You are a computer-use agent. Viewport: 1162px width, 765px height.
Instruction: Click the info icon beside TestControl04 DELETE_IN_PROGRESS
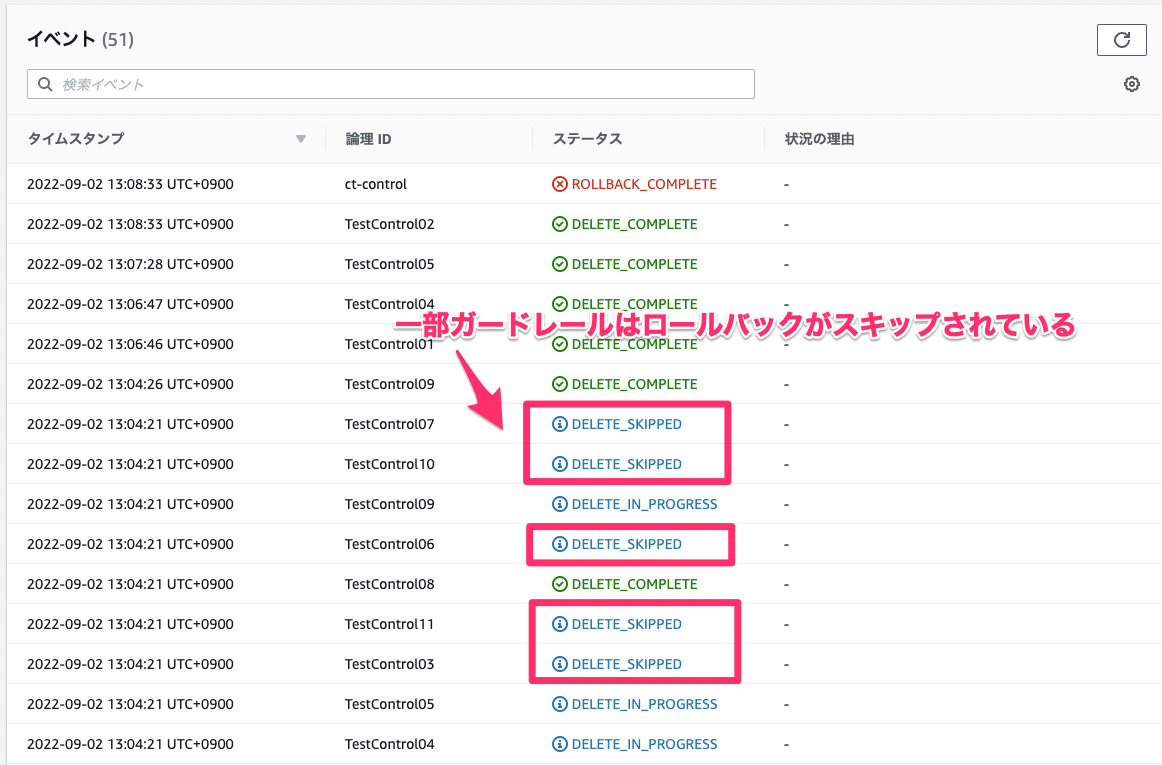pyautogui.click(x=560, y=744)
